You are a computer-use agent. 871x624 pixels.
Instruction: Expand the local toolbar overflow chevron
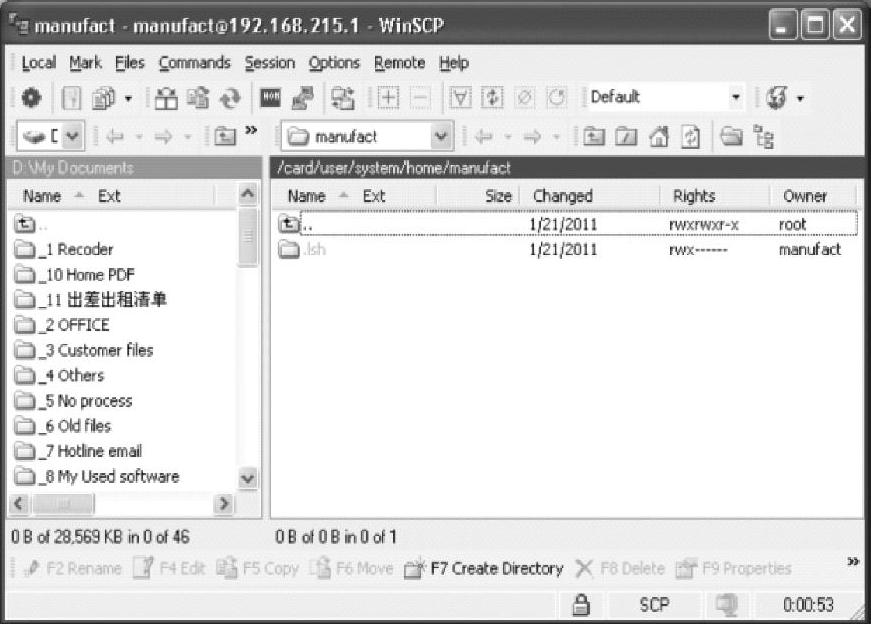251,130
